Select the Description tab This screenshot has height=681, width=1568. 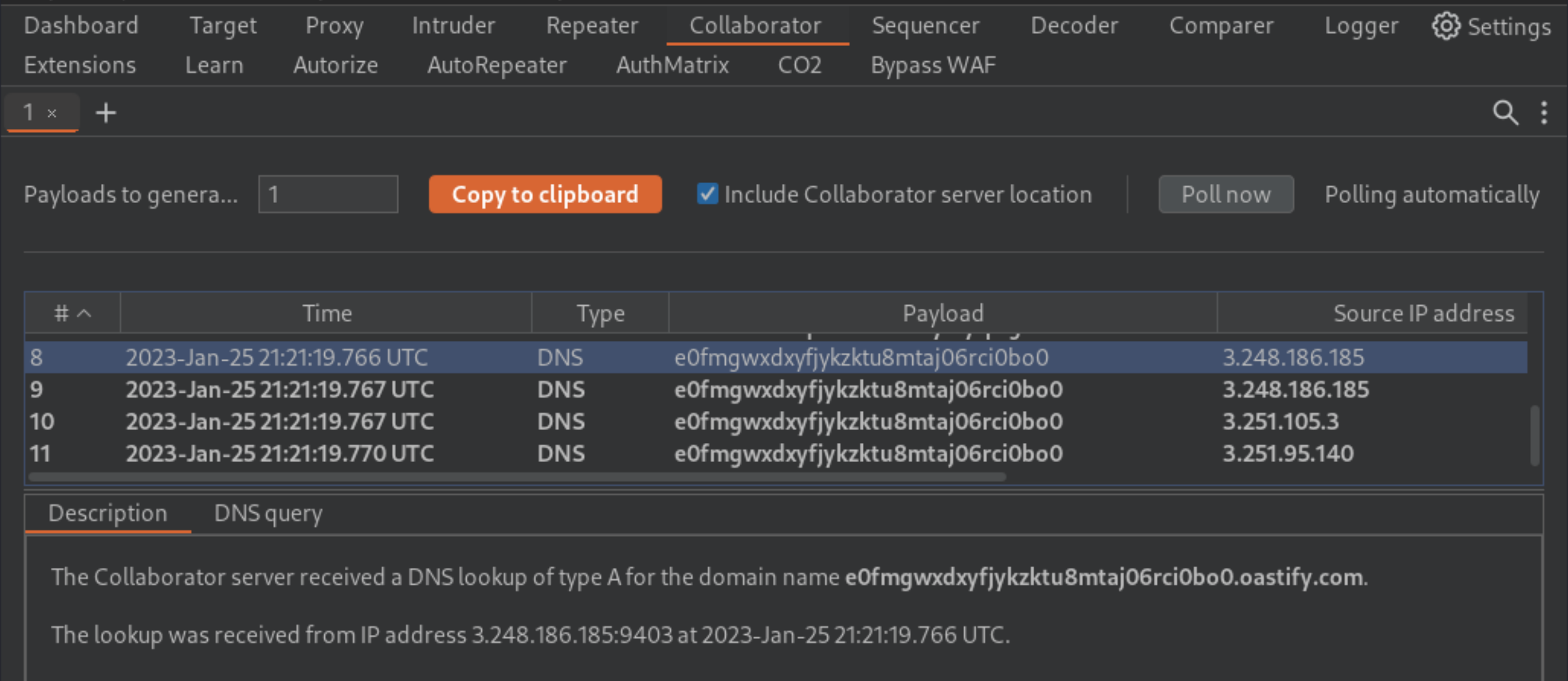coord(108,514)
